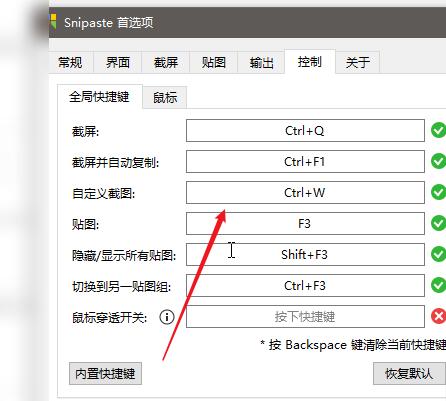Viewport: 446px width, 401px height.
Task: Select the 全局快捷键 sub-tab
Action: click(x=99, y=97)
